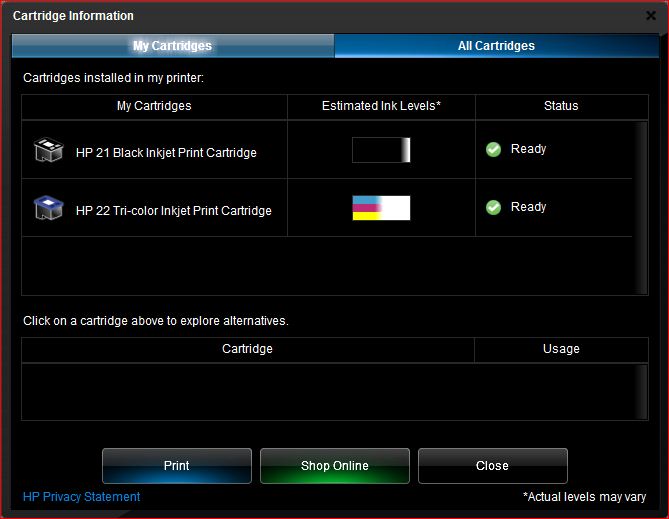The image size is (669, 519).
Task: Click the Actual levels may vary note
Action: (585, 497)
